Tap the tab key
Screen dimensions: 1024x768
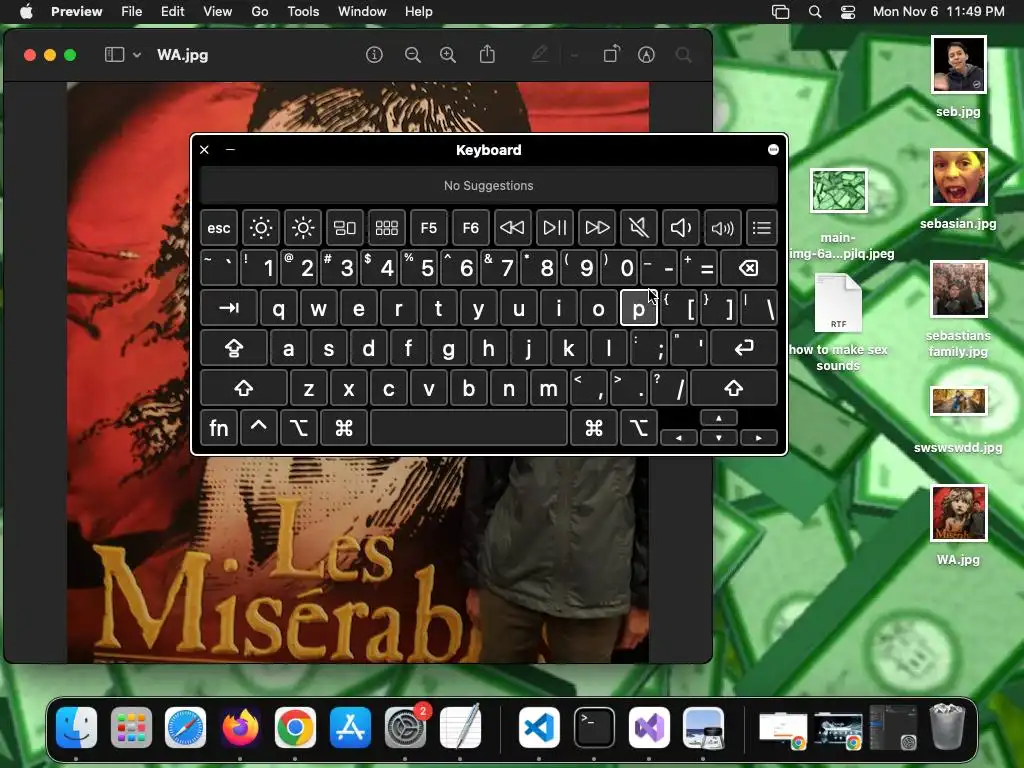click(x=229, y=308)
